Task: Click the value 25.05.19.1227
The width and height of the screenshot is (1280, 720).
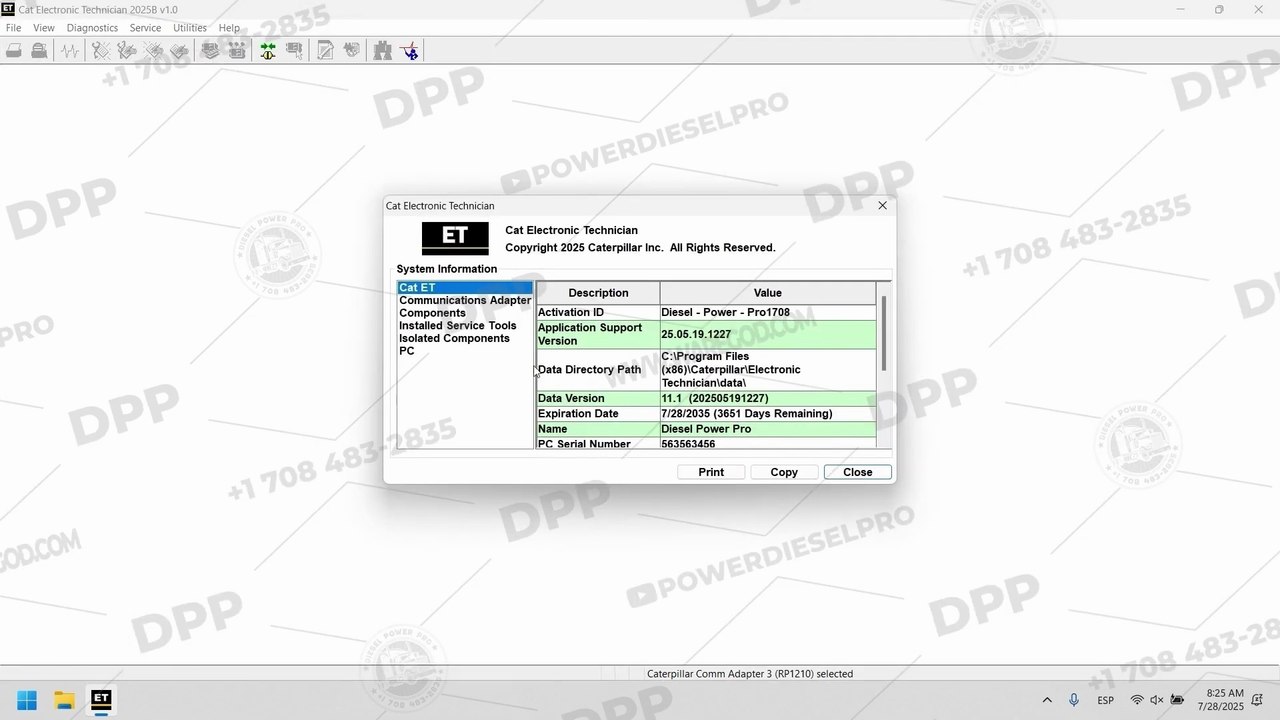Action: (768, 335)
